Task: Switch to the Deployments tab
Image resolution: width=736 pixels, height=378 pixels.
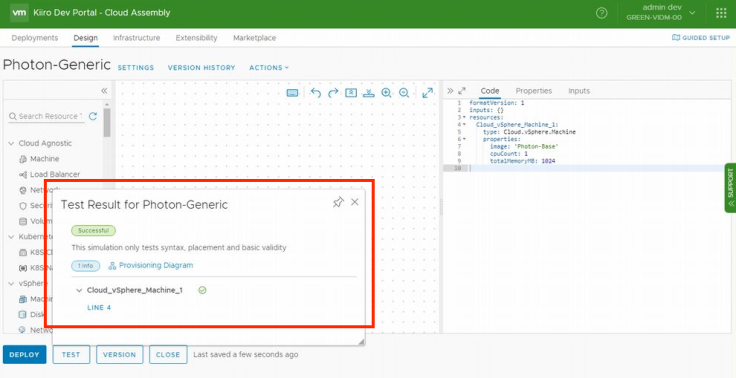Action: coord(35,38)
